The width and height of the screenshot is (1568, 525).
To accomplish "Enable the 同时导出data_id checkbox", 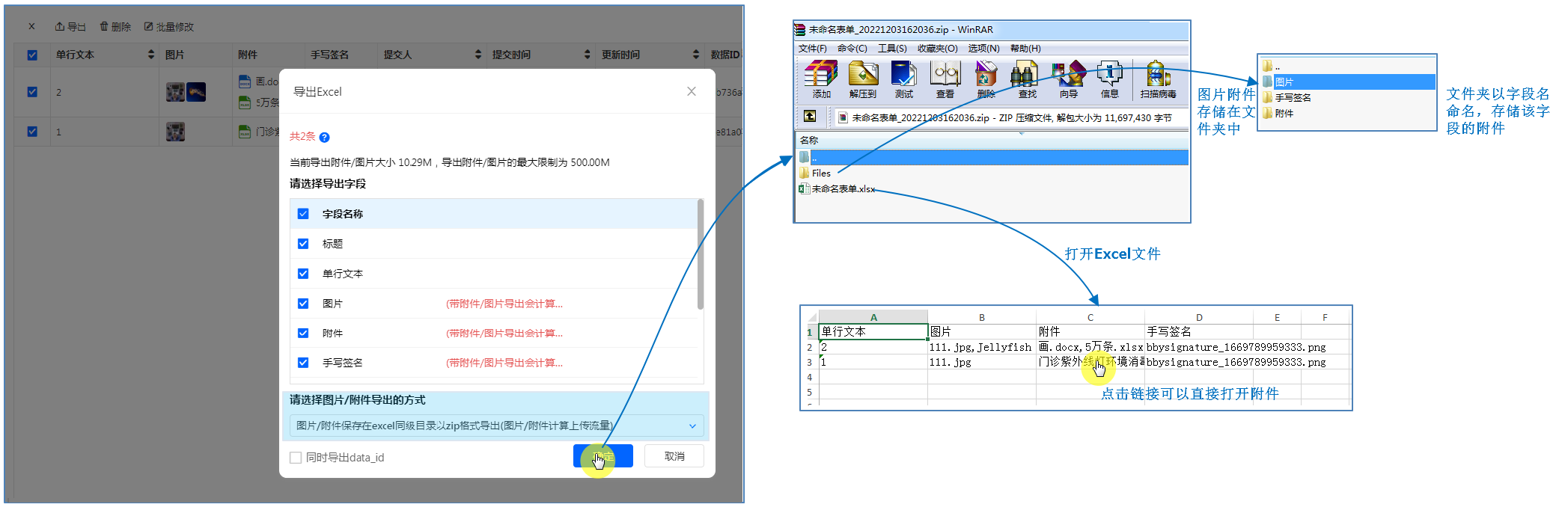I will coord(296,458).
